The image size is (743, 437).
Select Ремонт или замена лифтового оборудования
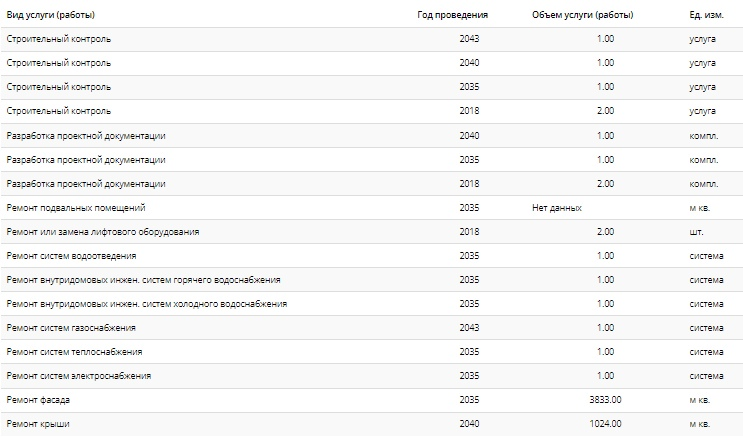pos(372,232)
